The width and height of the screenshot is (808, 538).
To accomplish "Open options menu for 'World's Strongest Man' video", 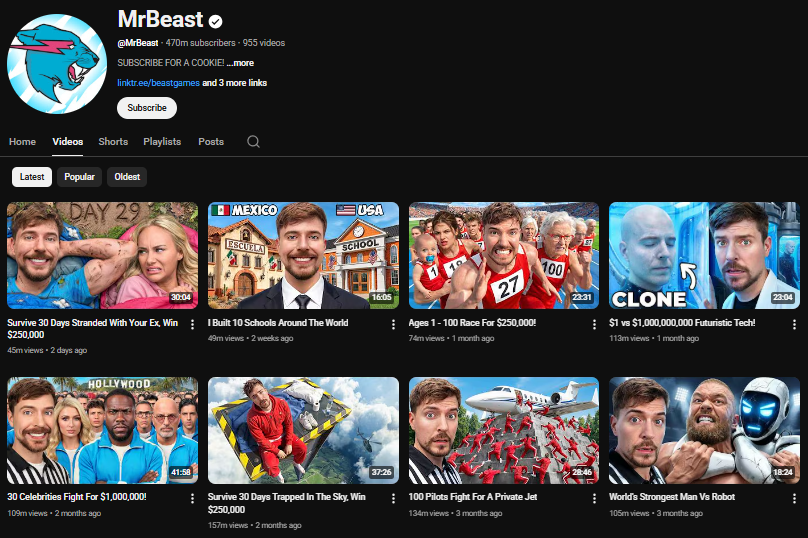I will pyautogui.click(x=794, y=498).
